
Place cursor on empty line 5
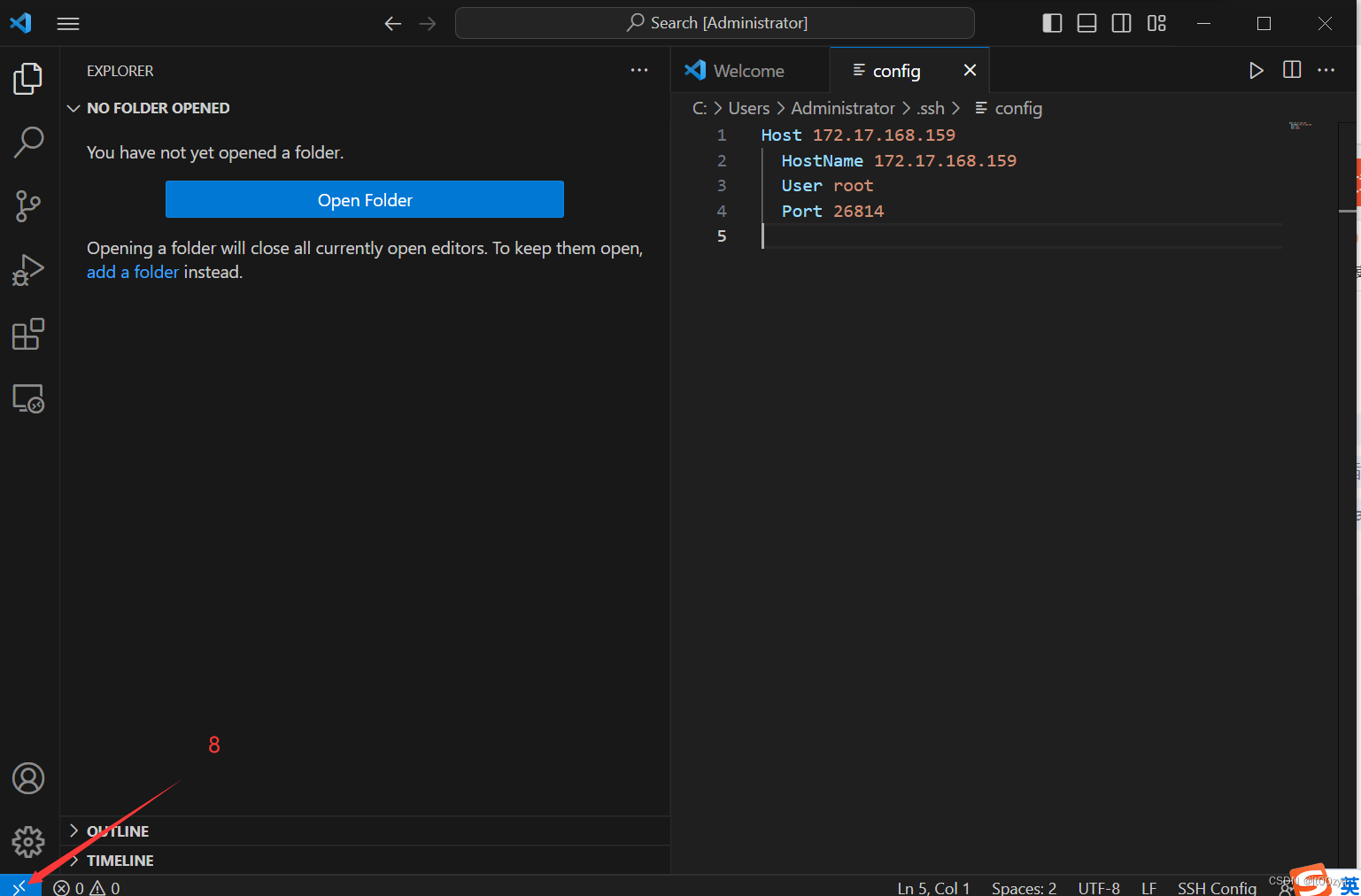click(1021, 236)
